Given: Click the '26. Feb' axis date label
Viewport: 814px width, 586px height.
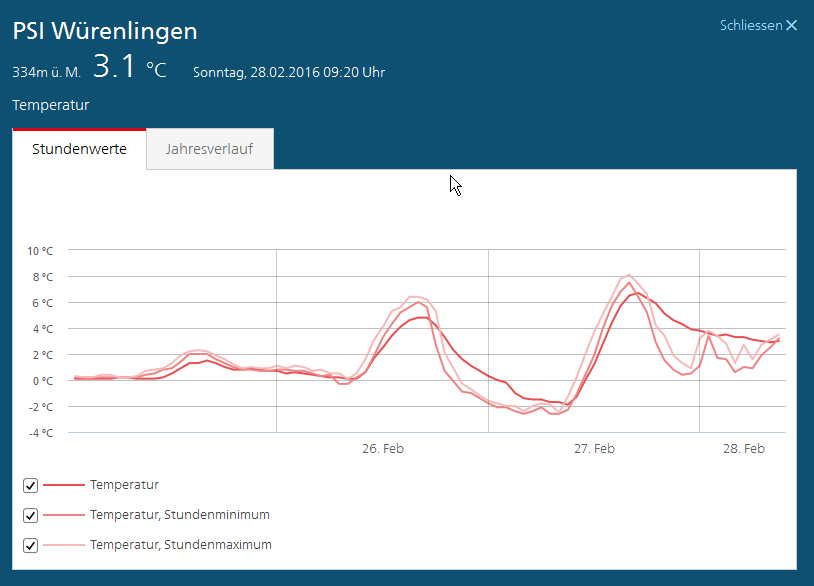Looking at the screenshot, I should click(x=383, y=449).
